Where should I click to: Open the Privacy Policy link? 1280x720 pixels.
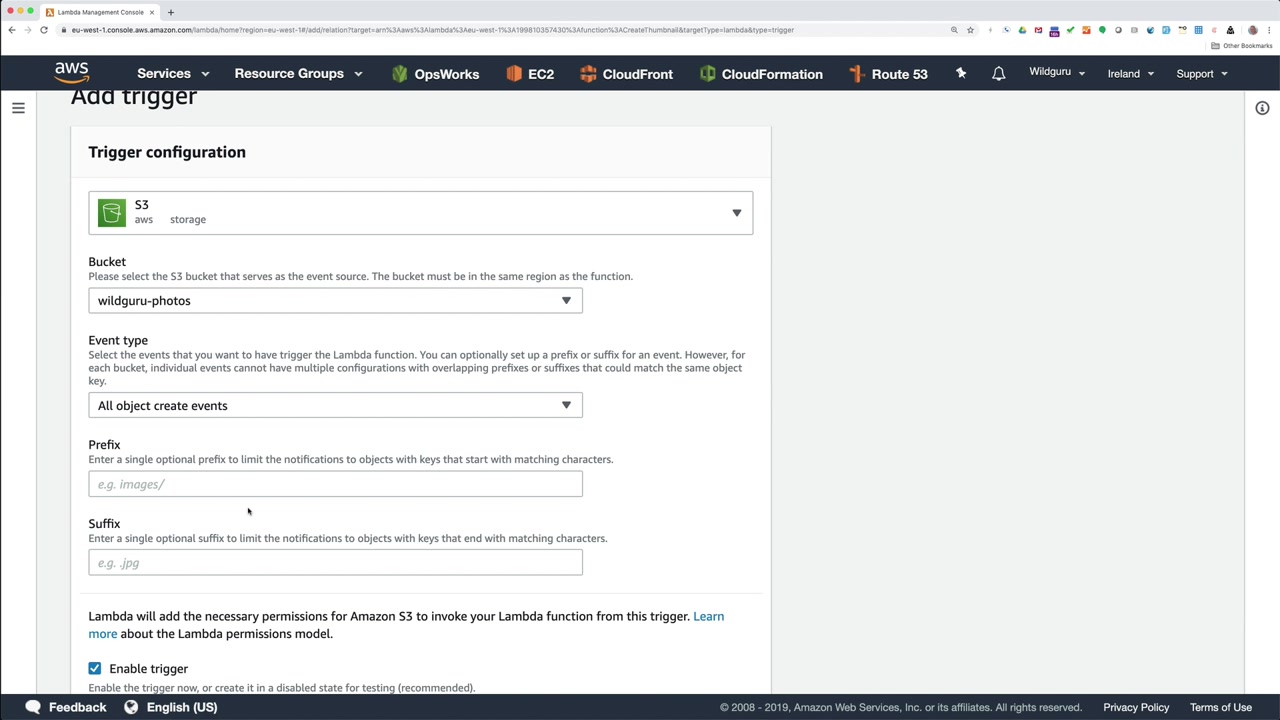pyautogui.click(x=1136, y=707)
